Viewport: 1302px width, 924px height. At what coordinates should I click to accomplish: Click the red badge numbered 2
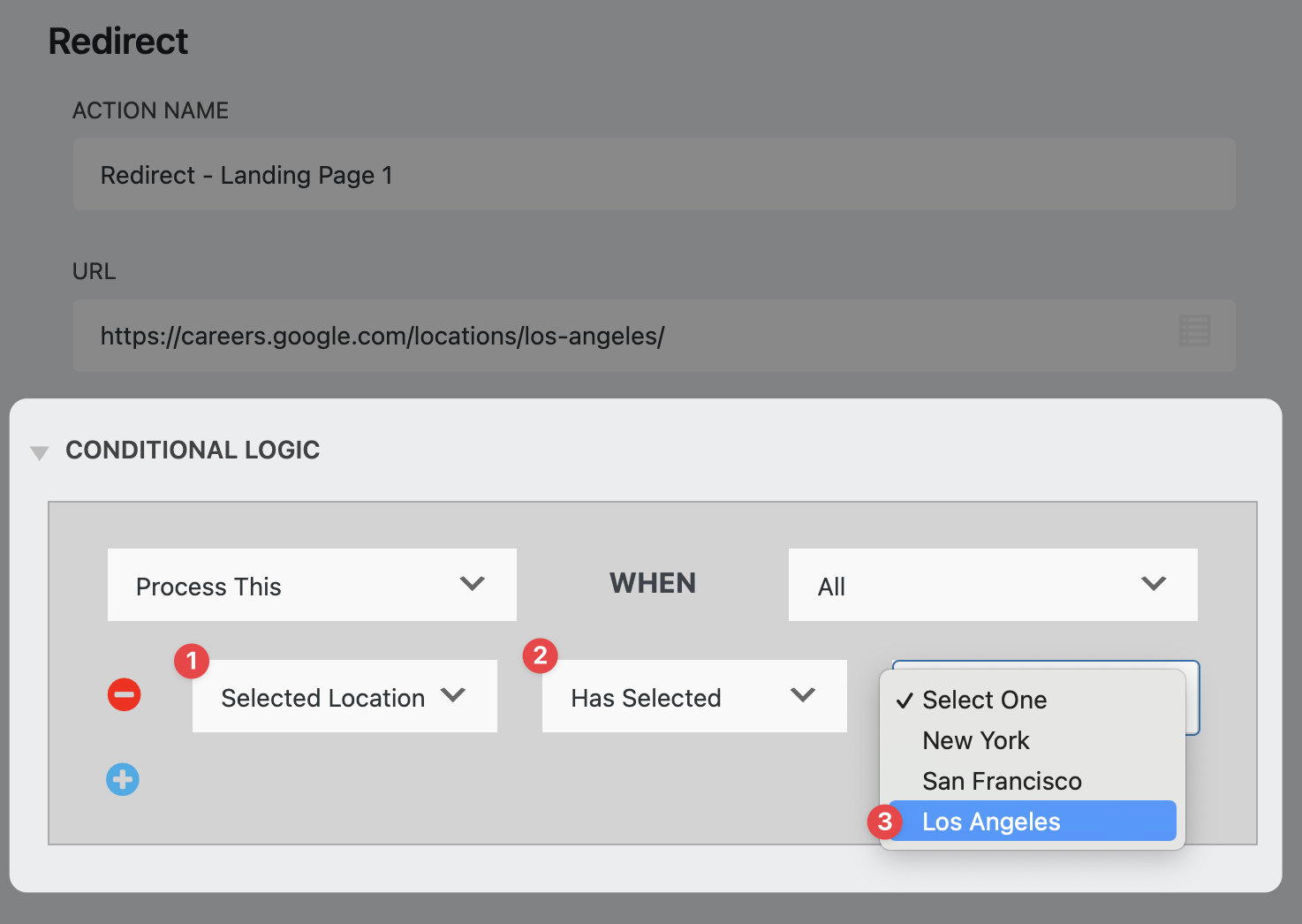541,655
